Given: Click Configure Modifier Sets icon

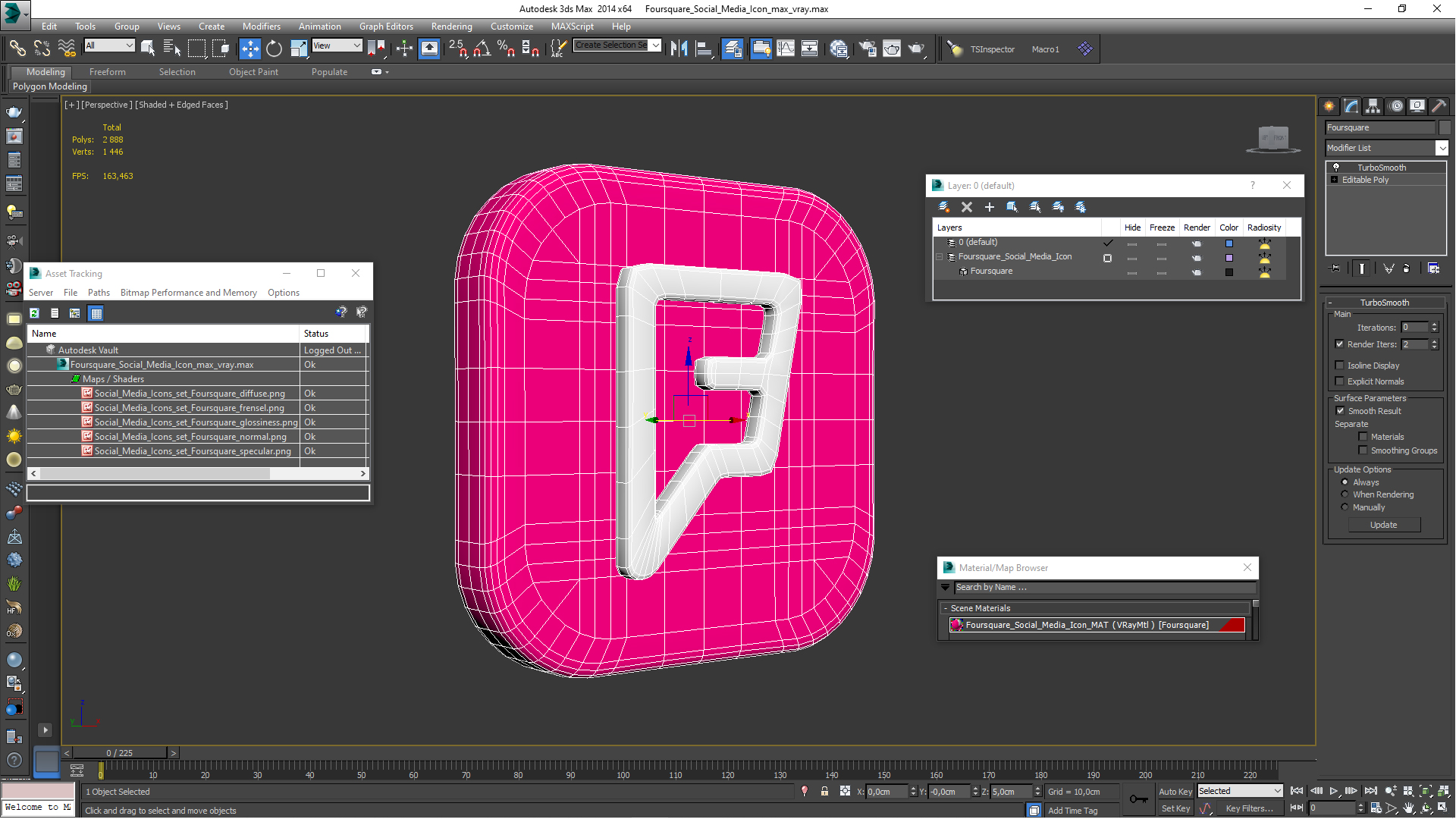Looking at the screenshot, I should click(x=1433, y=268).
